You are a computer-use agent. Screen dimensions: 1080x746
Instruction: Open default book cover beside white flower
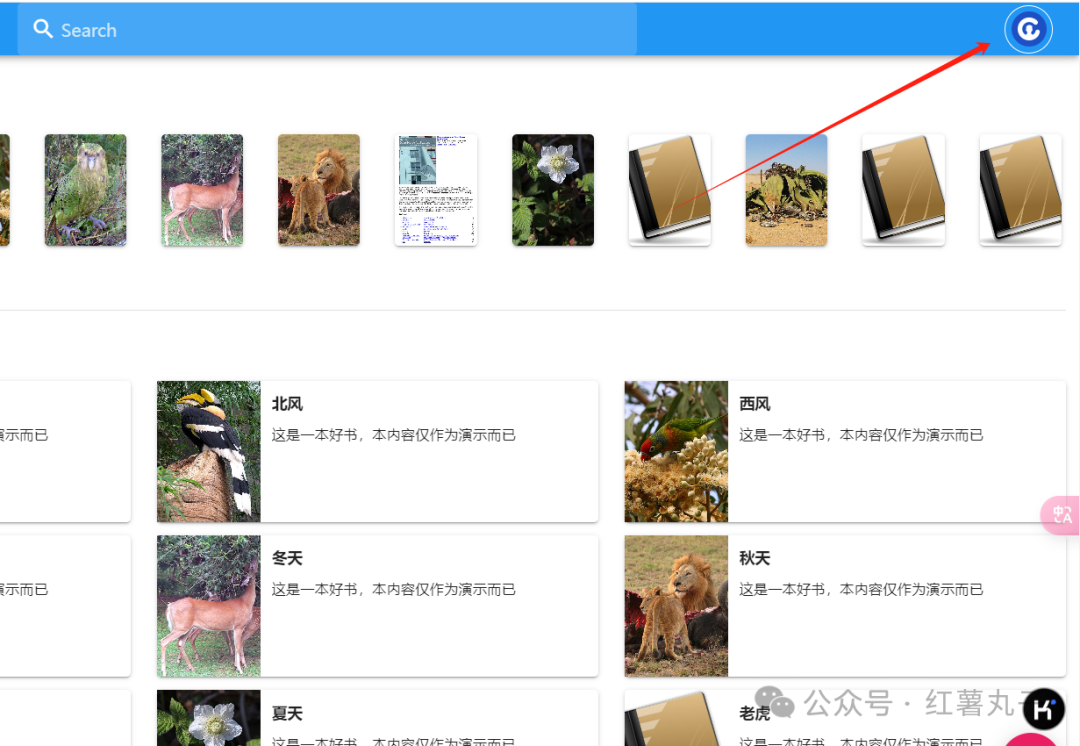[669, 190]
